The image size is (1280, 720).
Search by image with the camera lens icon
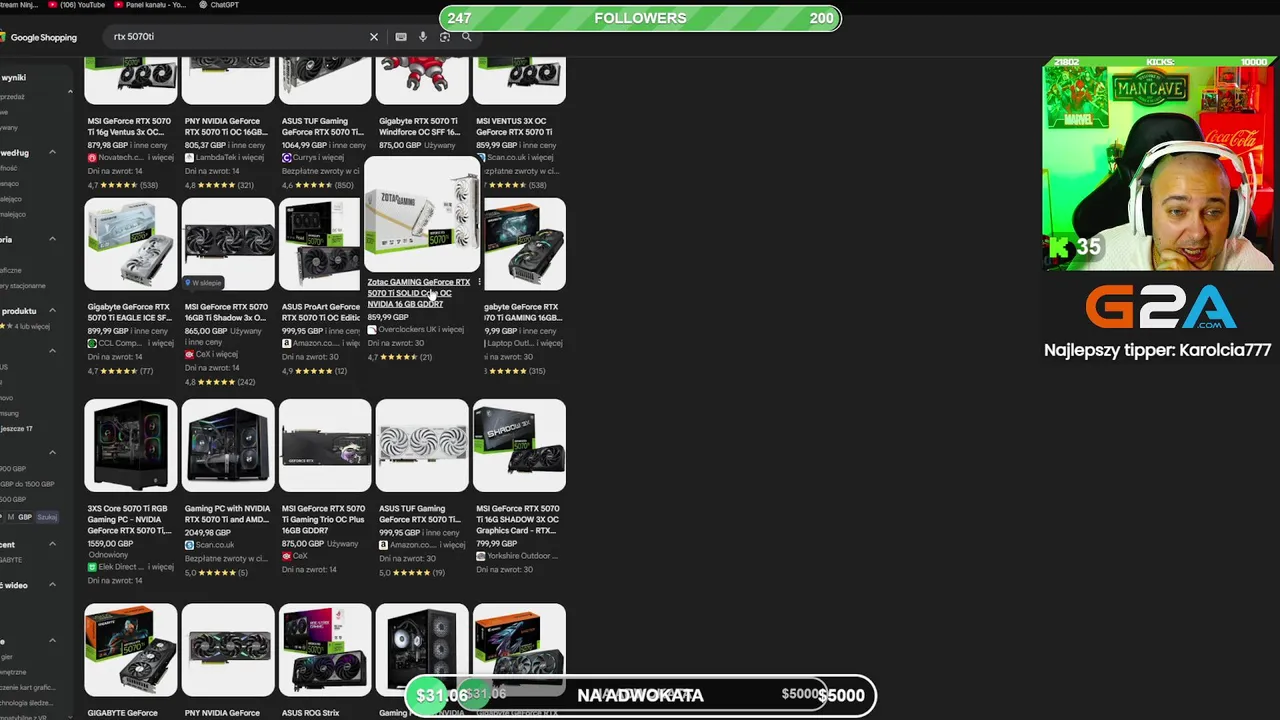tap(445, 37)
